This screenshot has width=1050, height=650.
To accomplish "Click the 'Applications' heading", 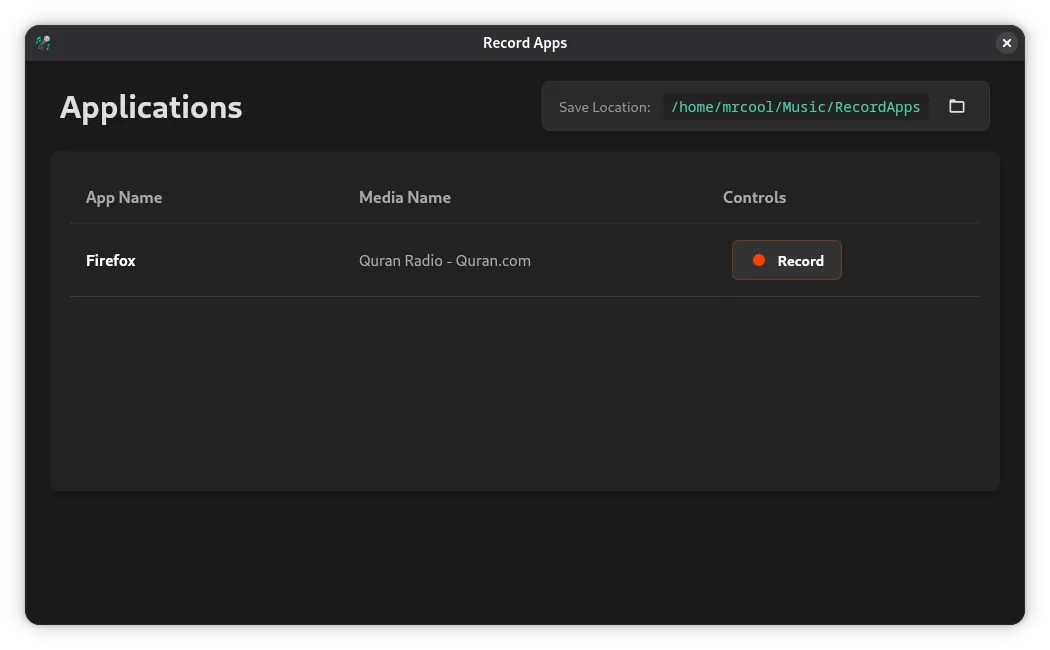I will (x=151, y=108).
